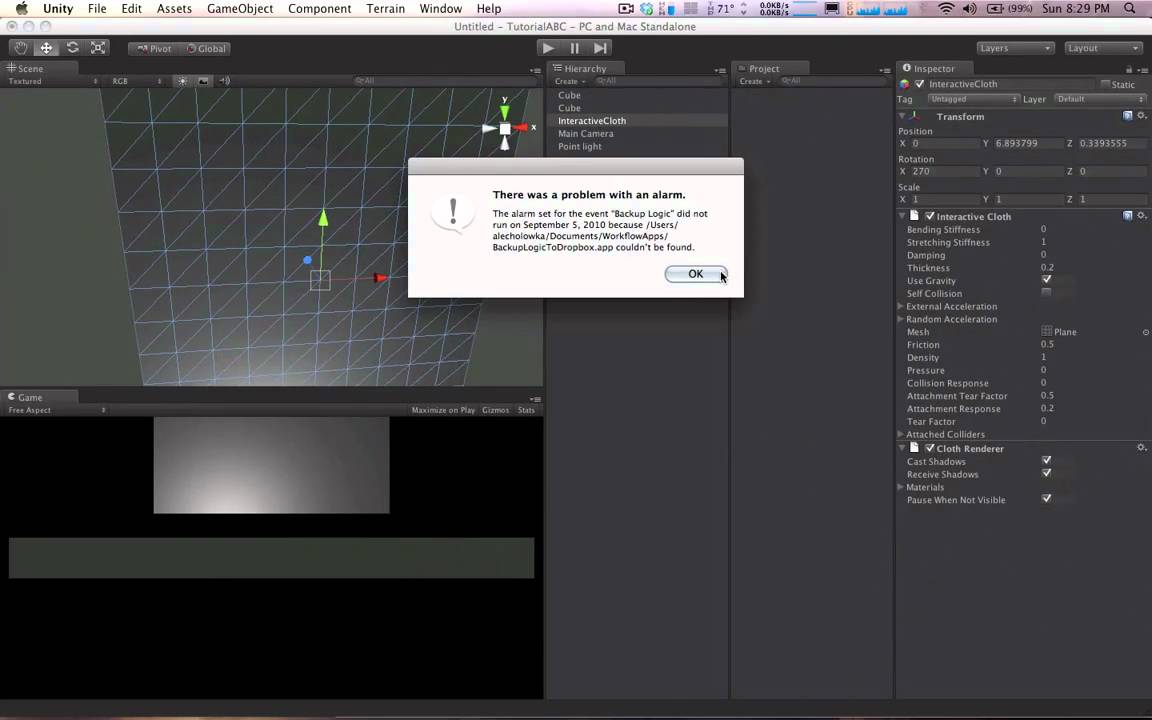Open the RGB render mode dropdown
1152x720 pixels.
[137, 82]
